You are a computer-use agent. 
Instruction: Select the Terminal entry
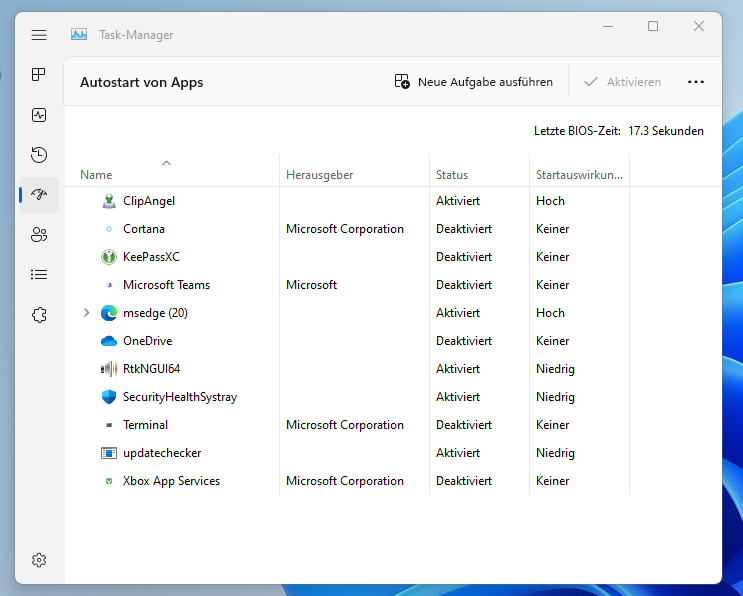[145, 425]
